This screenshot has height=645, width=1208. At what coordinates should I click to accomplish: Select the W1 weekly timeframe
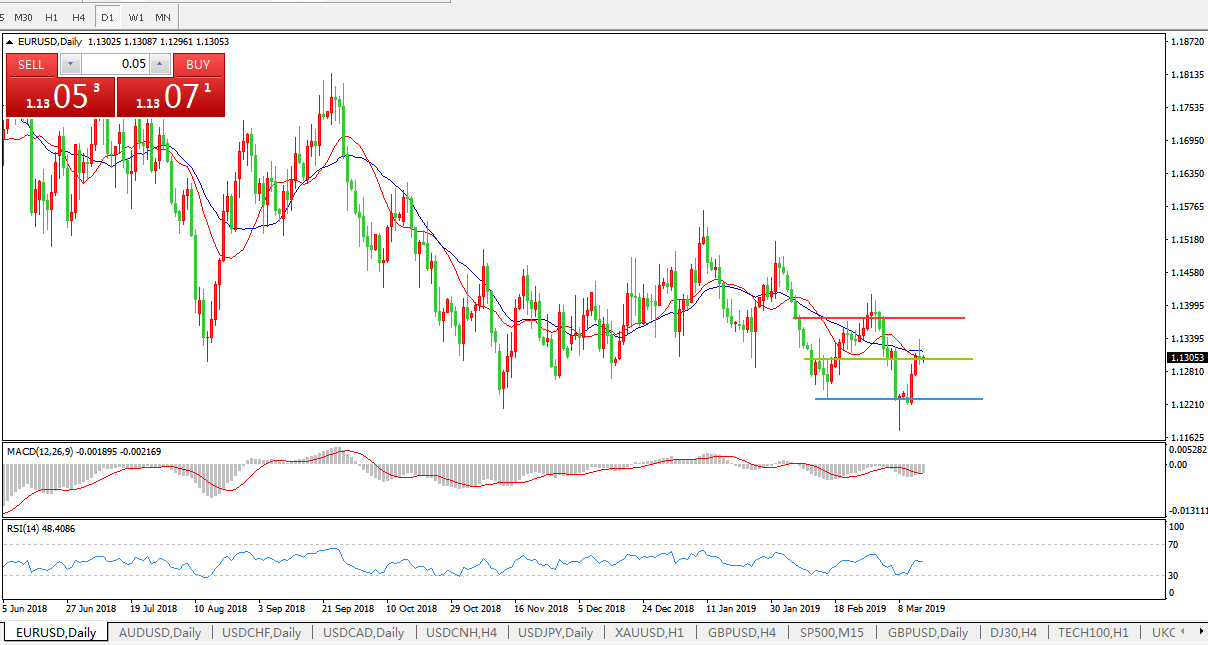(x=136, y=17)
